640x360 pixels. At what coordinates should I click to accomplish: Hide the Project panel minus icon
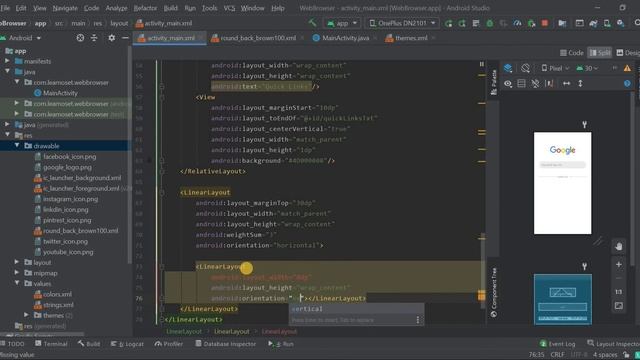(x=125, y=38)
